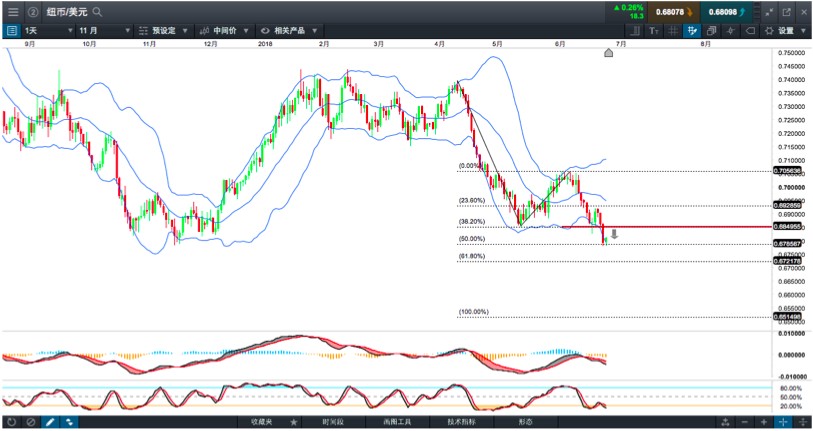813x431 pixels.
Task: Click the search magnifier next to 纽币/美元
Action: click(x=95, y=12)
